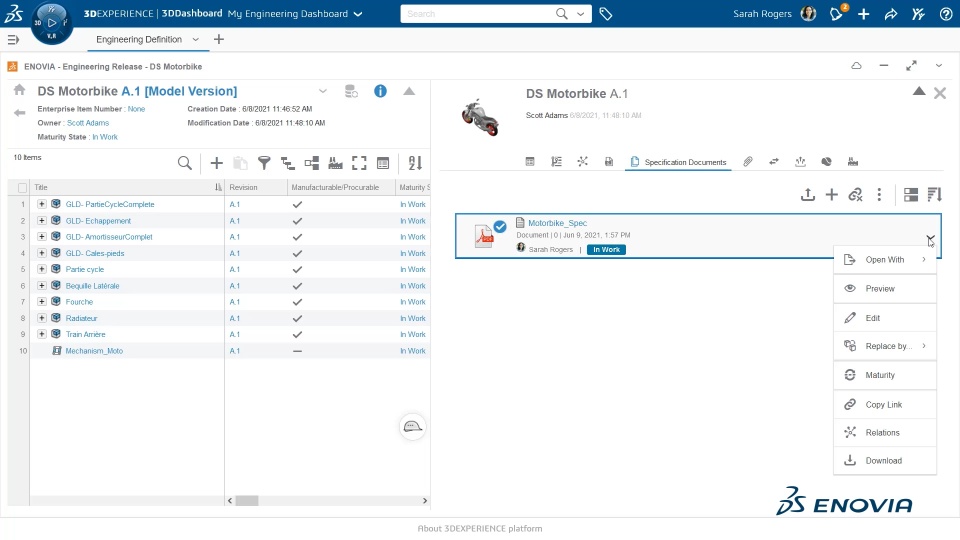960x540 pixels.
Task: Open the help question mark icon
Action: pos(946,13)
